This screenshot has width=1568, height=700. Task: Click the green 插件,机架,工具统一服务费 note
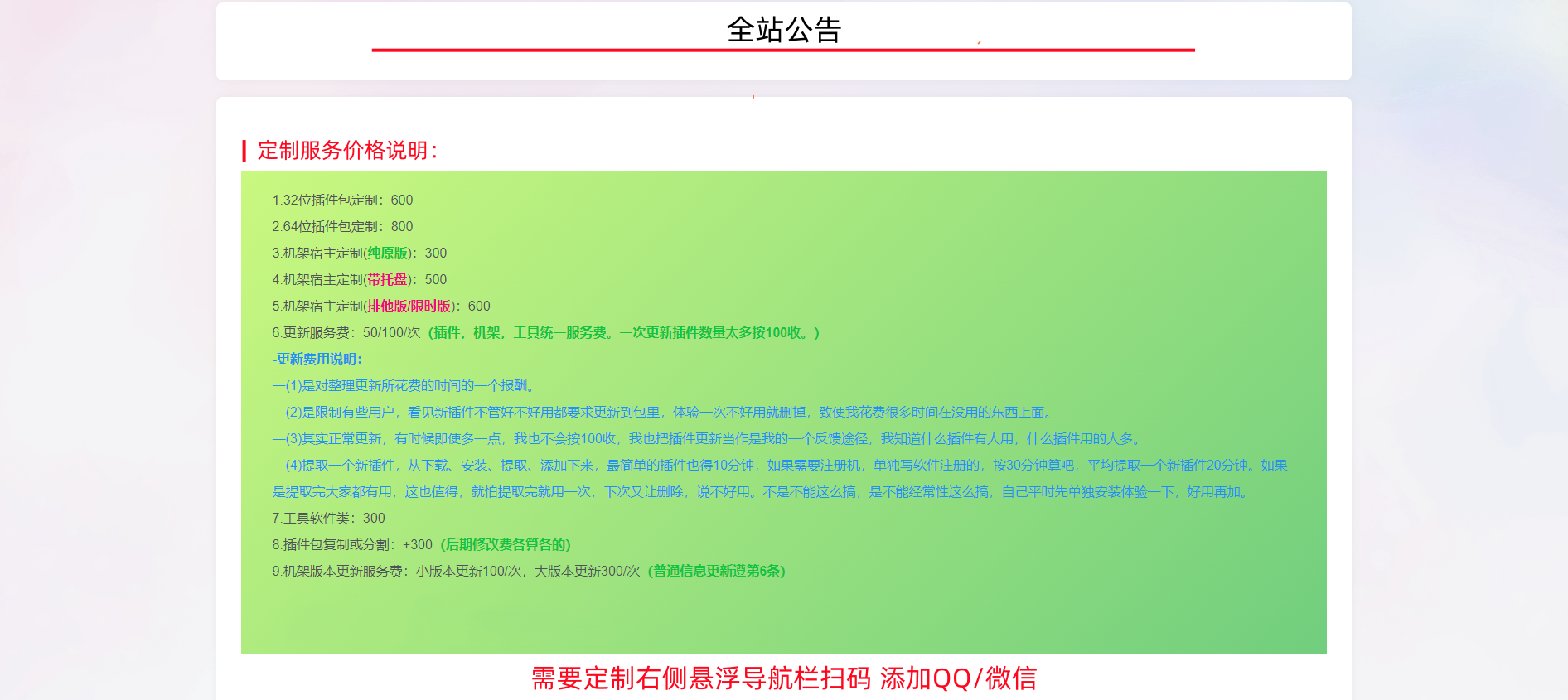tap(623, 333)
